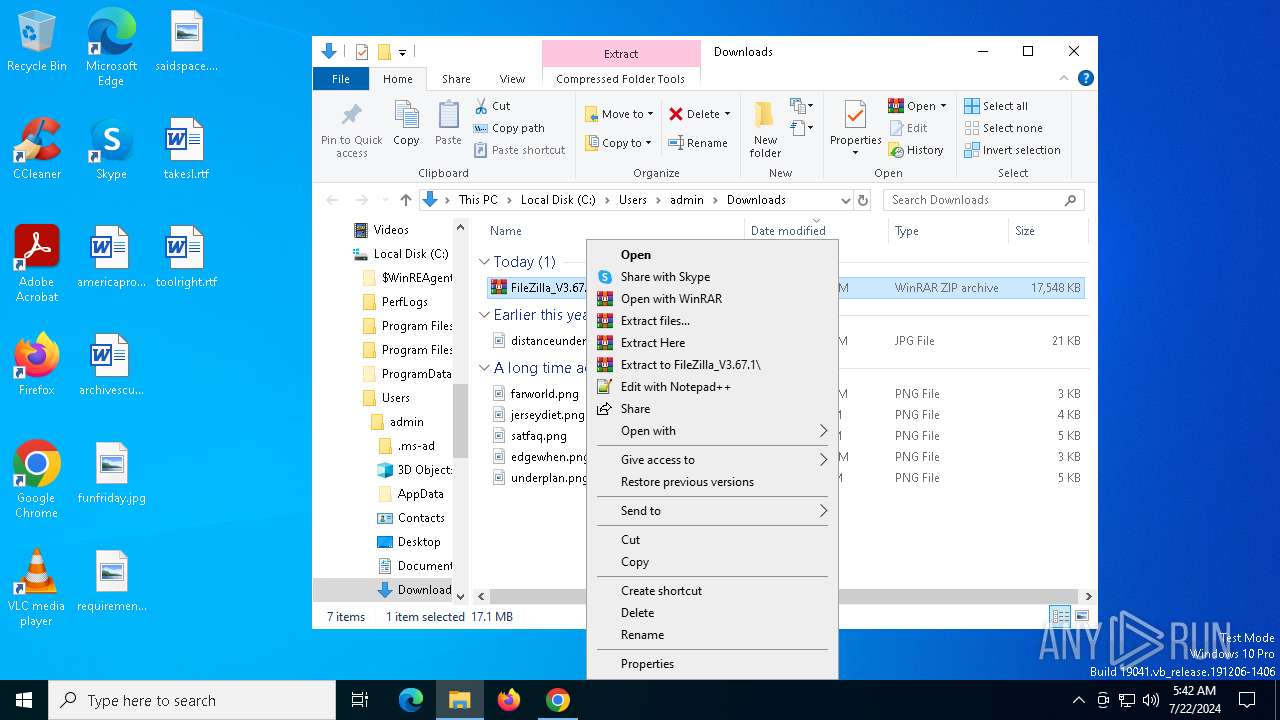1280x720 pixels.
Task: Open the Compressed Folder Tools tab
Action: [621, 79]
